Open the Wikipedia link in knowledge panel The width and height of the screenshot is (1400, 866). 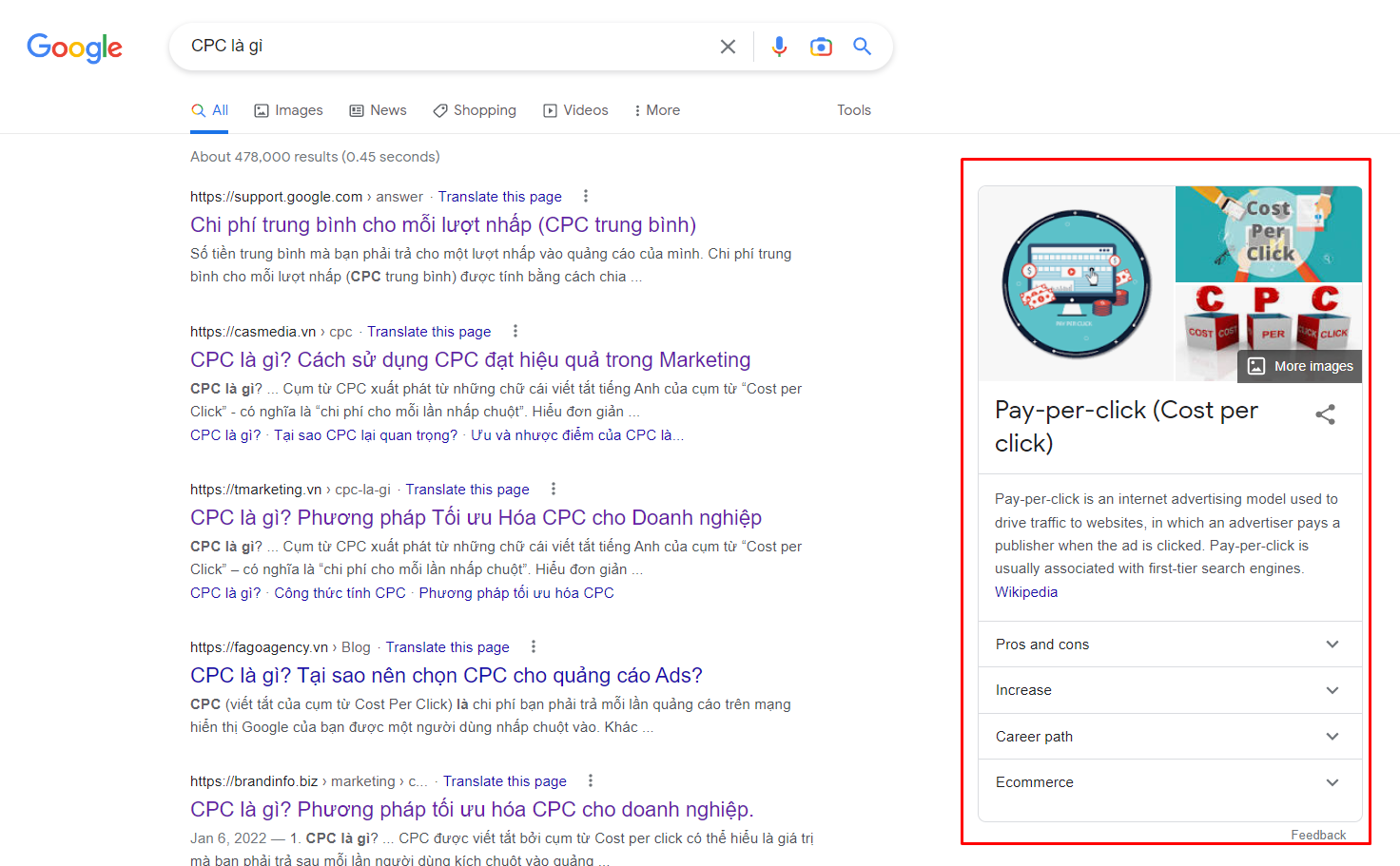pyautogui.click(x=1026, y=591)
